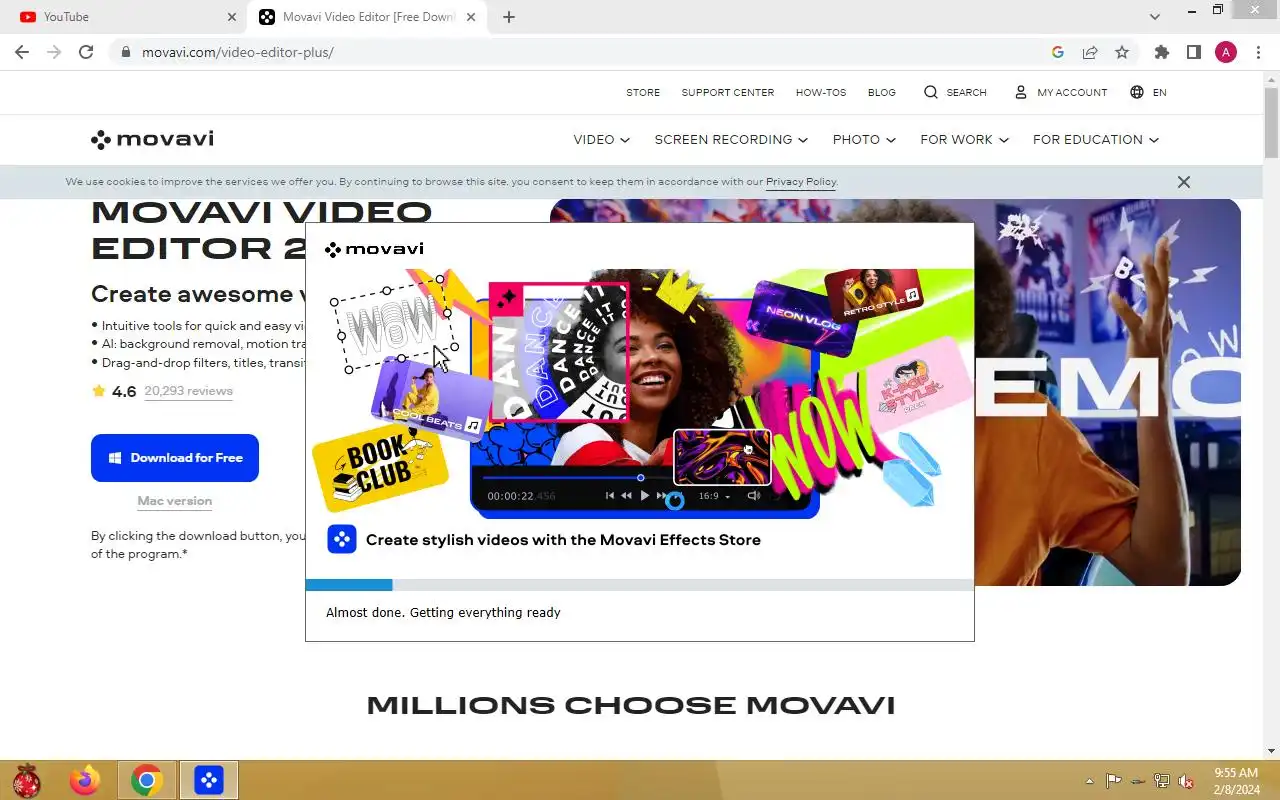The image size is (1280, 800).
Task: Click 'Almost done. Getting everything ready' text
Action: 443,612
